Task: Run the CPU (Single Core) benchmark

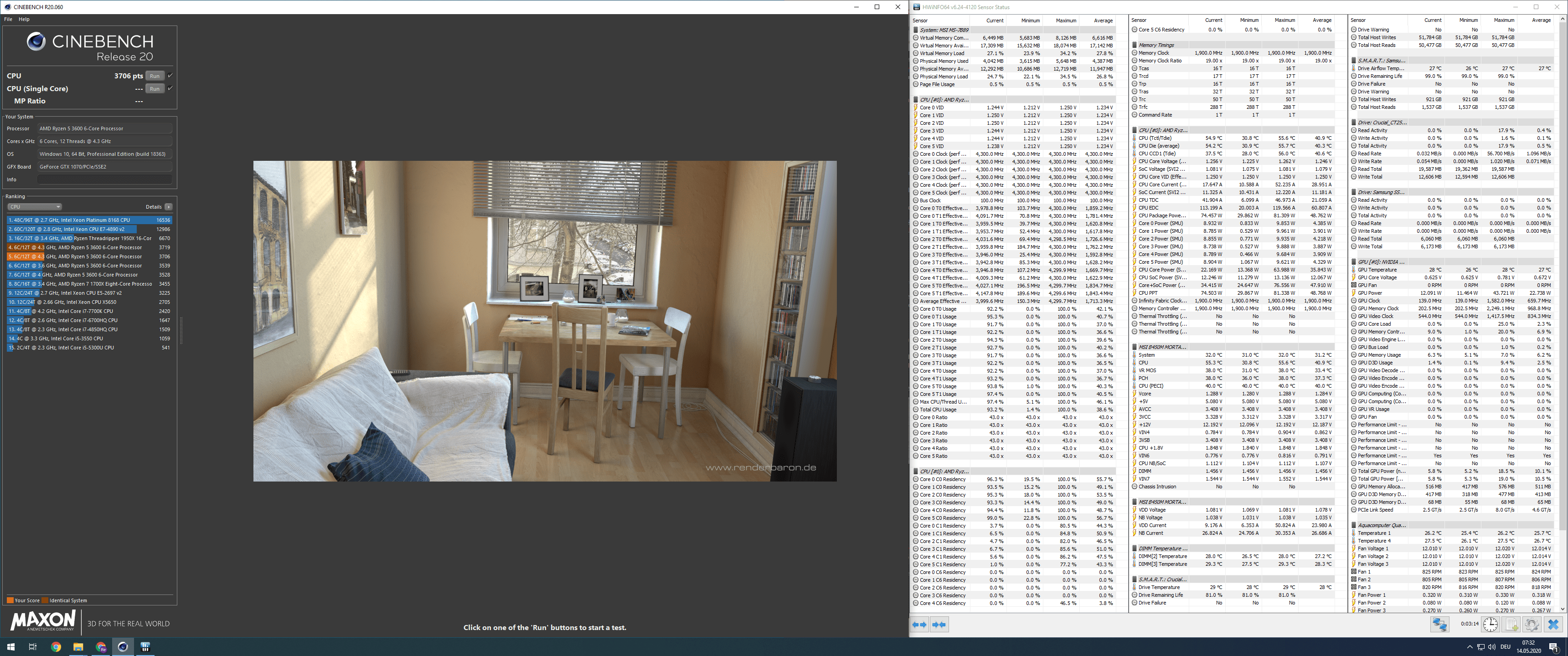Action: [x=155, y=89]
